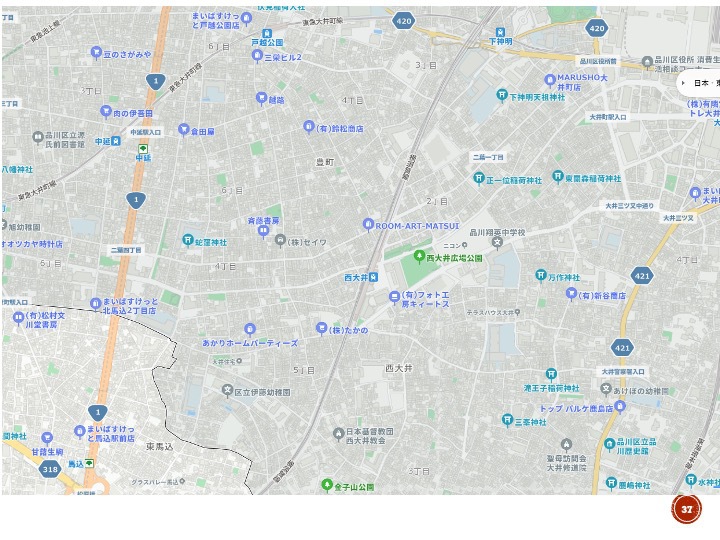Select the 西大井広場公園 park marker
The width and height of the screenshot is (720, 540).
tap(419, 256)
